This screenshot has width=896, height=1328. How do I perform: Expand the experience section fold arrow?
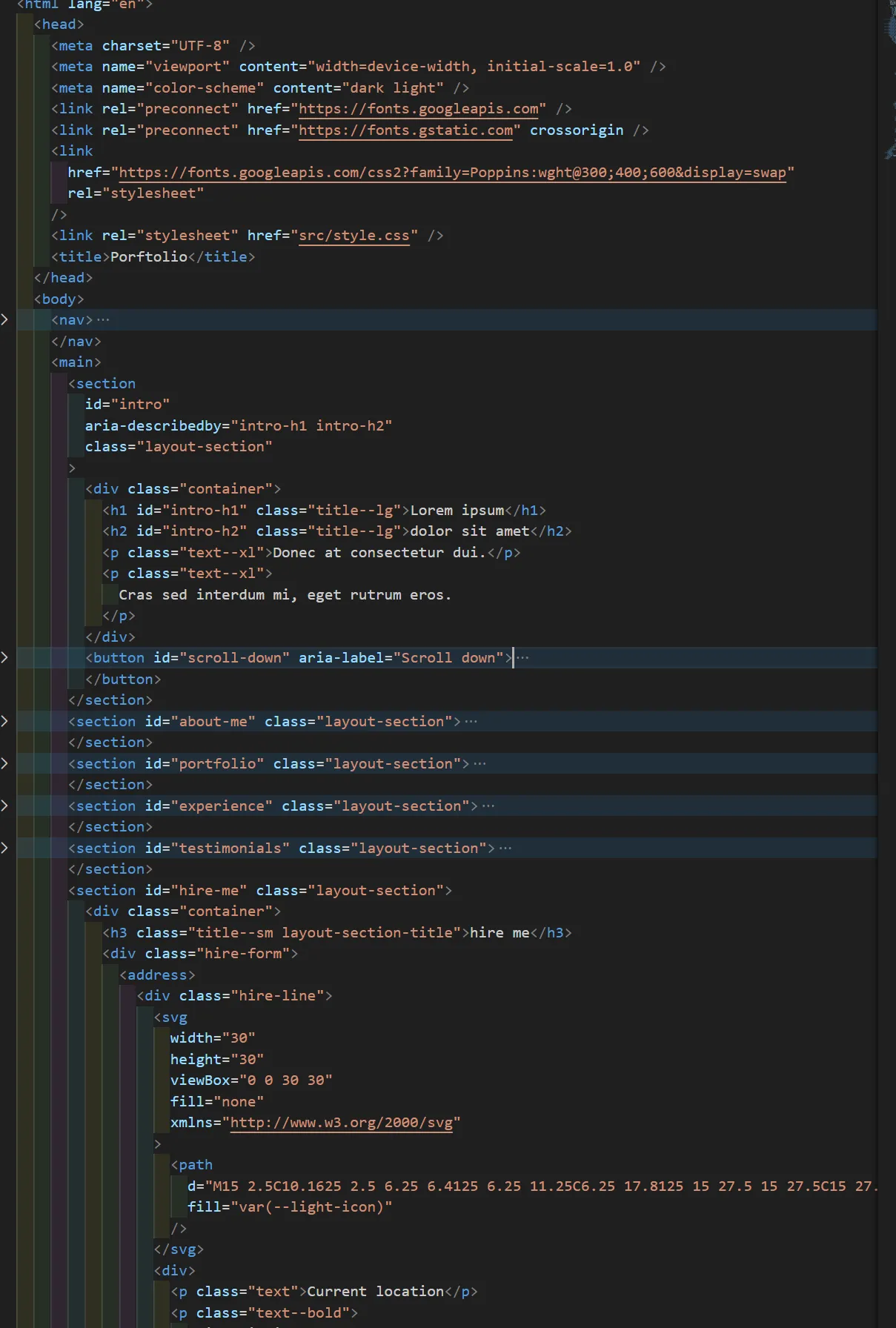point(5,806)
